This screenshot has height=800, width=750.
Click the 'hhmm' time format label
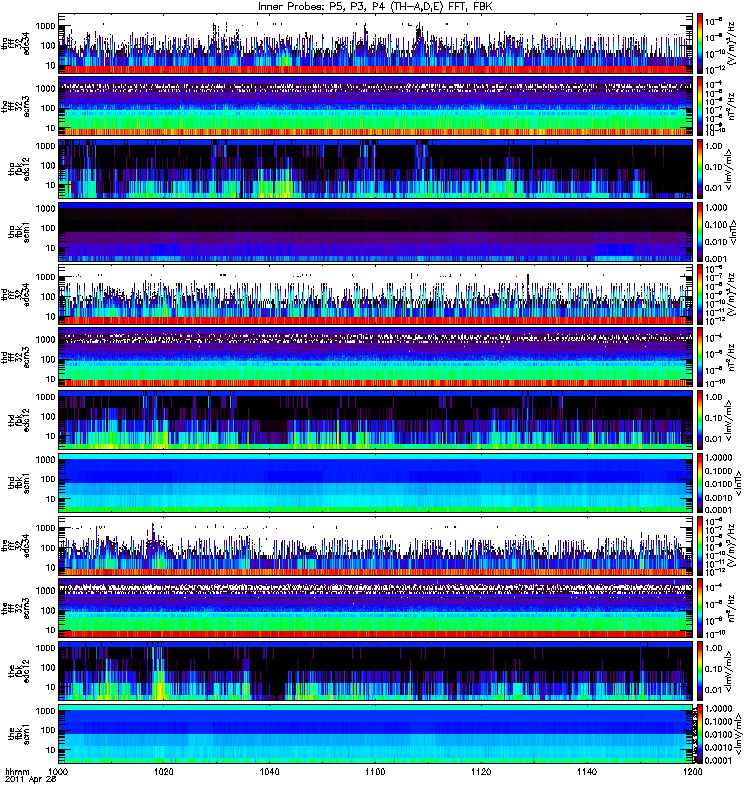[x=17, y=772]
